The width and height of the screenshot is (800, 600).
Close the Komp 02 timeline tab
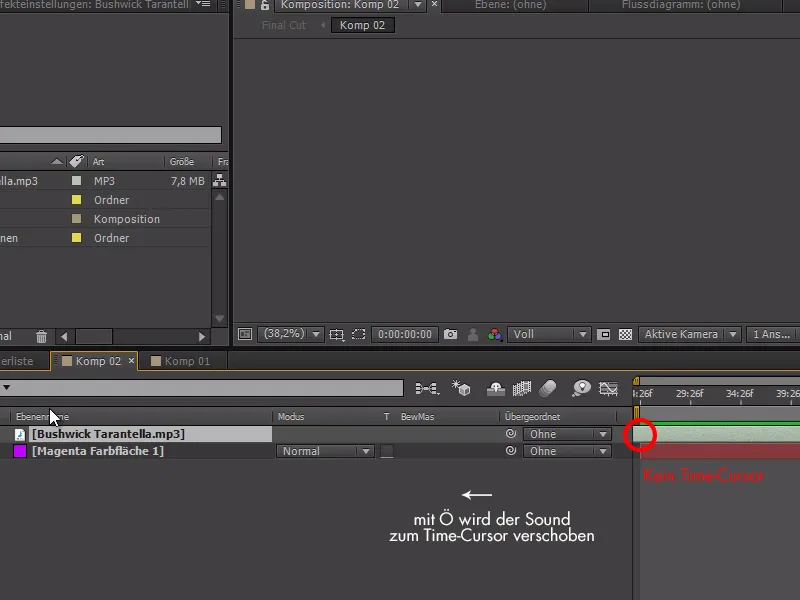click(131, 361)
